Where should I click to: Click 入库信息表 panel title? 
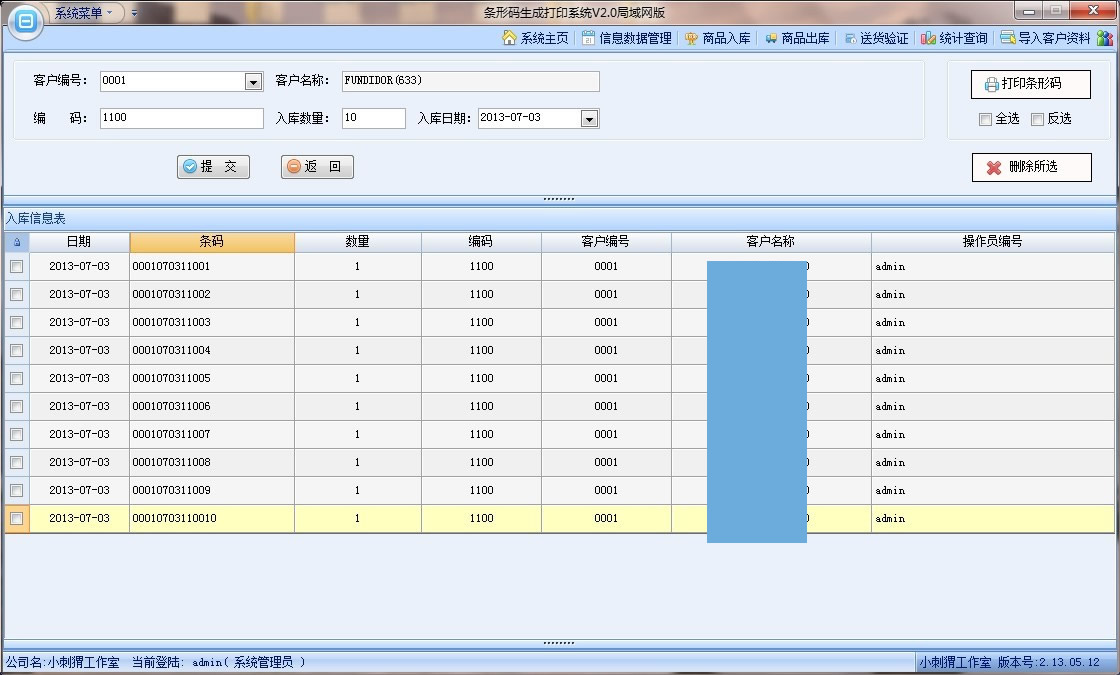(x=36, y=219)
